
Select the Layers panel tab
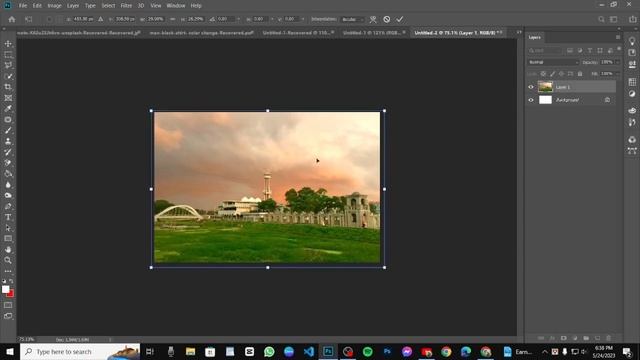534,37
